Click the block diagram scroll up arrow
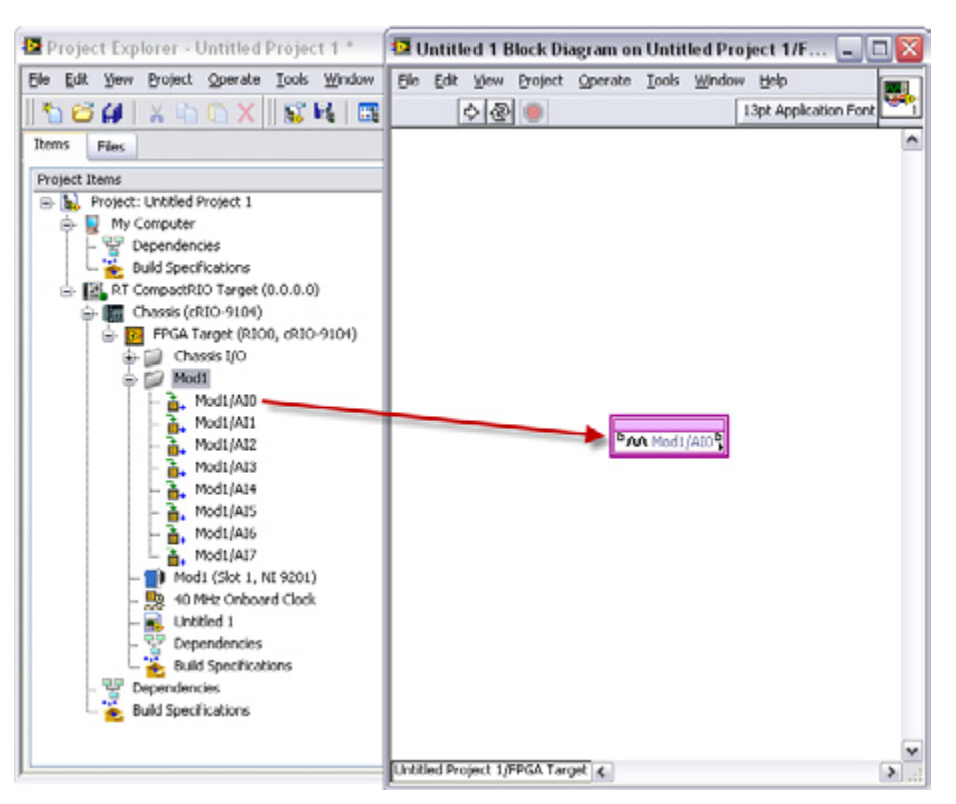The width and height of the screenshot is (956, 804). click(911, 140)
